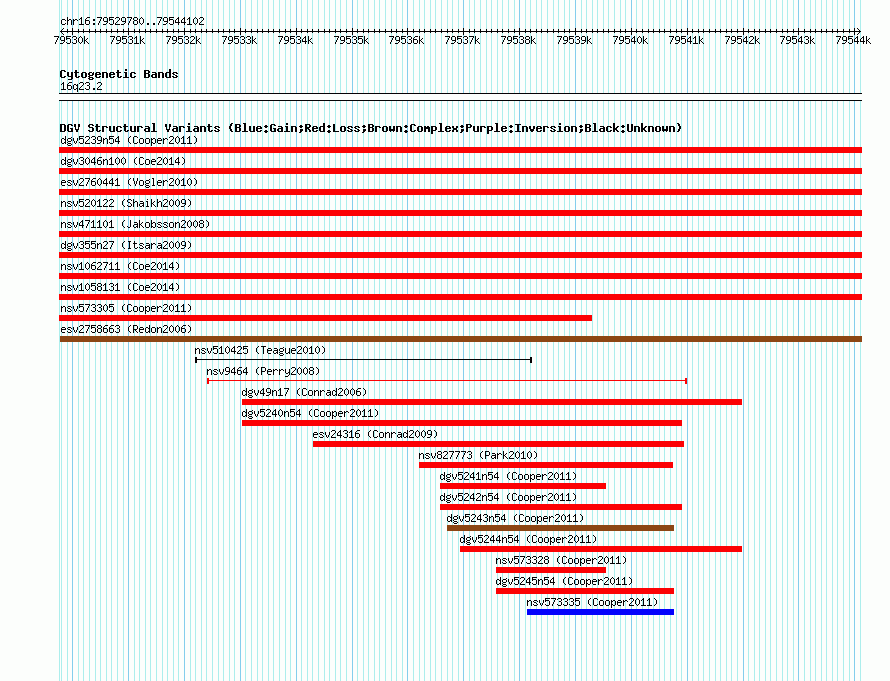This screenshot has width=890, height=681.
Task: Click the 79539k ruler tick label
Action: pos(574,40)
